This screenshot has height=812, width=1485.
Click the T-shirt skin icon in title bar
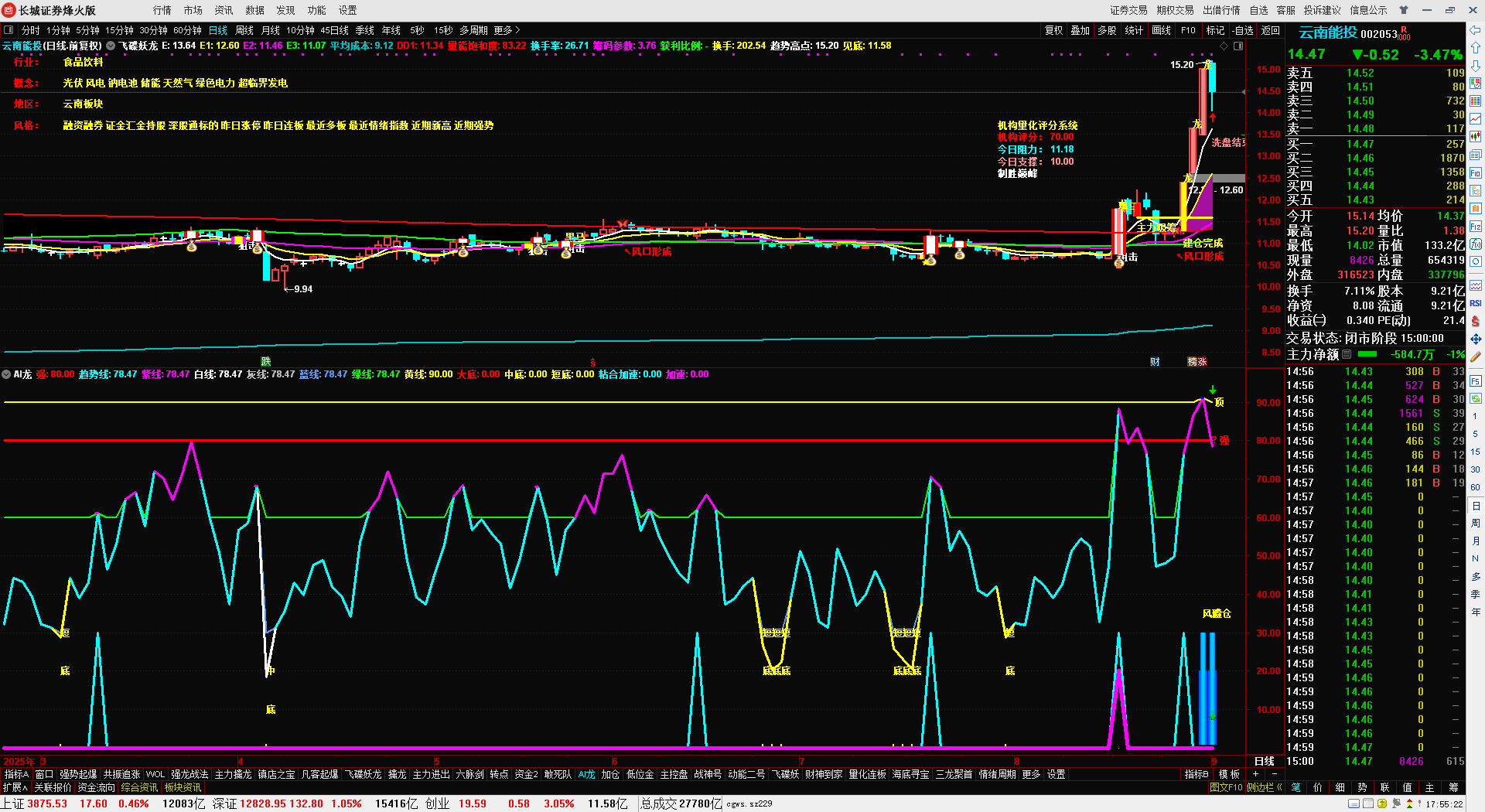(x=1404, y=10)
